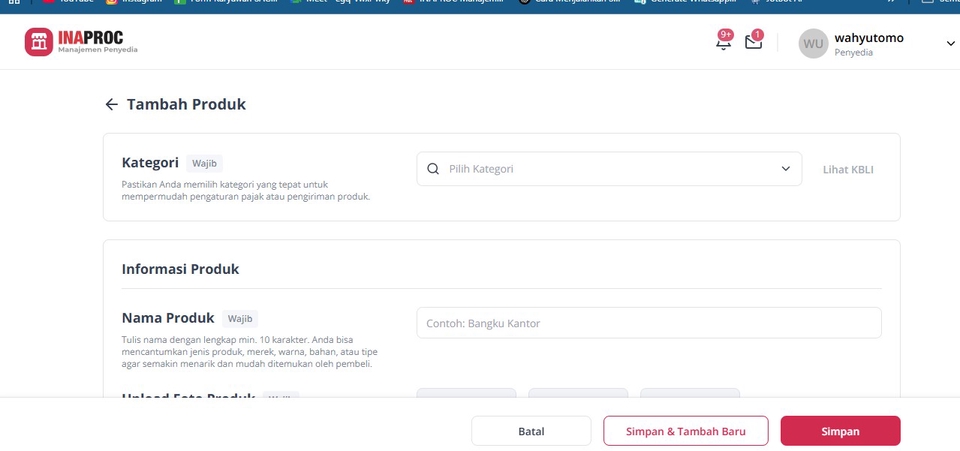Click the WU profile avatar
Viewport: 960px width, 451px height.
coord(813,43)
